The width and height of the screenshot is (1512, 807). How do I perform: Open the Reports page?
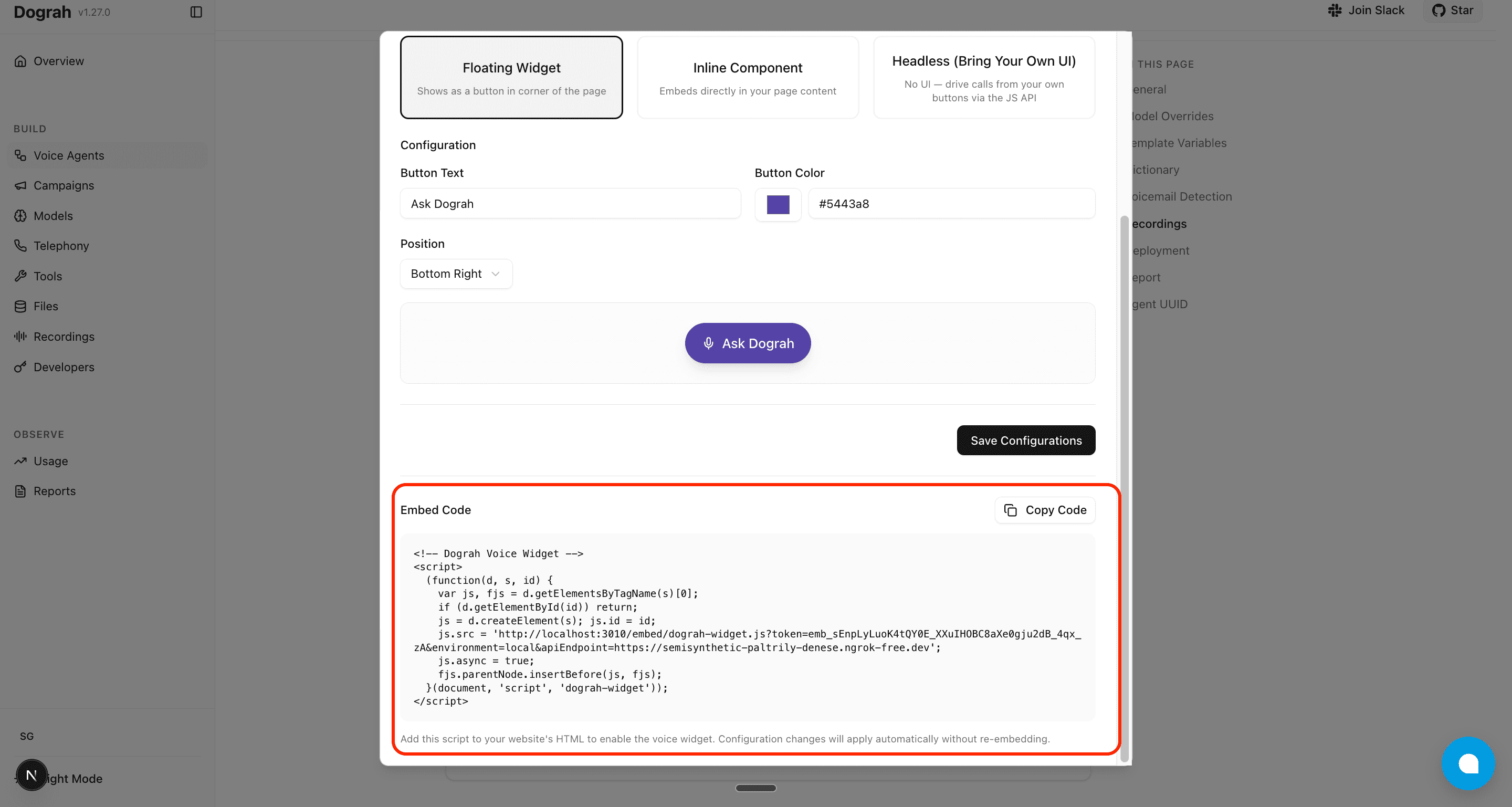108,491
